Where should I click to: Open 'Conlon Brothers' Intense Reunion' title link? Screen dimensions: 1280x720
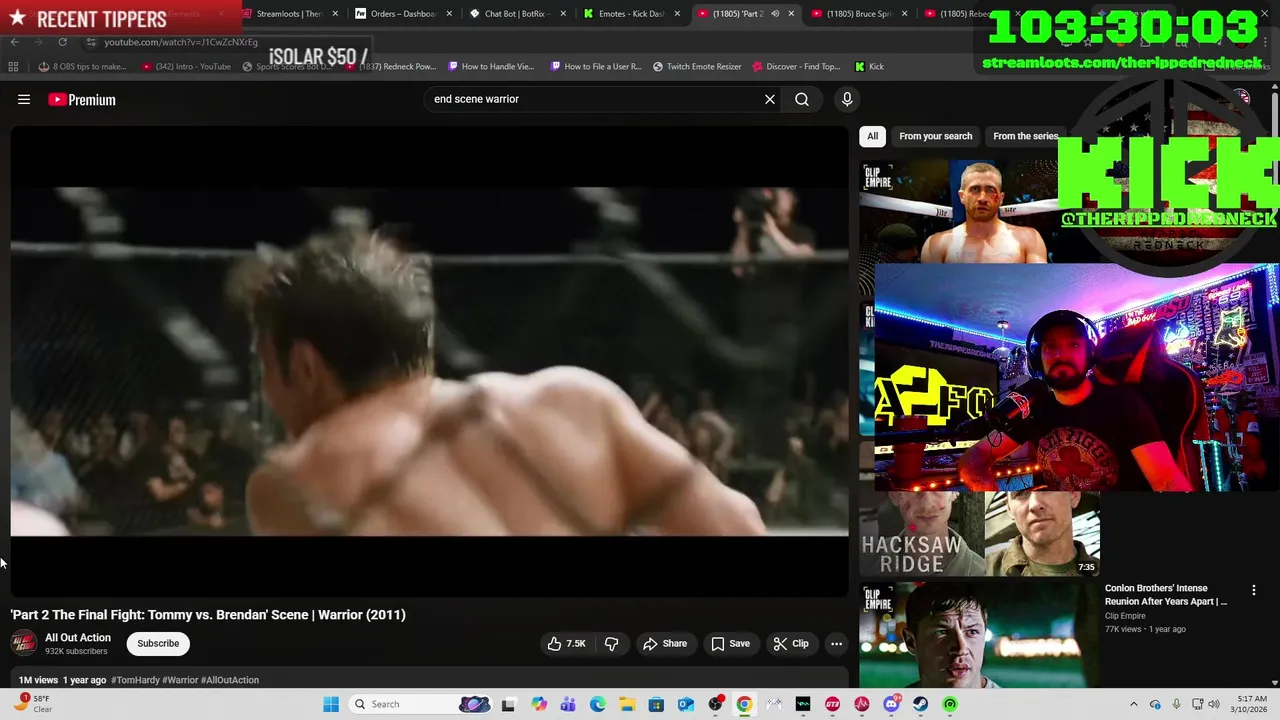point(1166,595)
